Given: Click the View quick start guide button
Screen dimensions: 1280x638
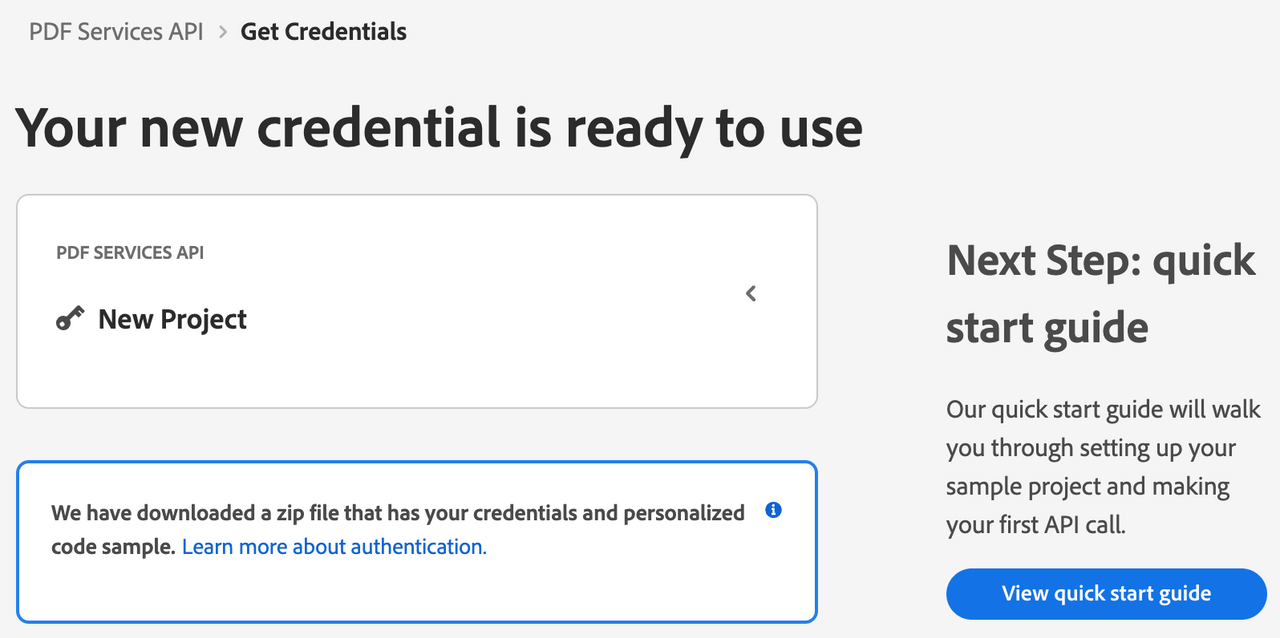Looking at the screenshot, I should click(x=1107, y=593).
